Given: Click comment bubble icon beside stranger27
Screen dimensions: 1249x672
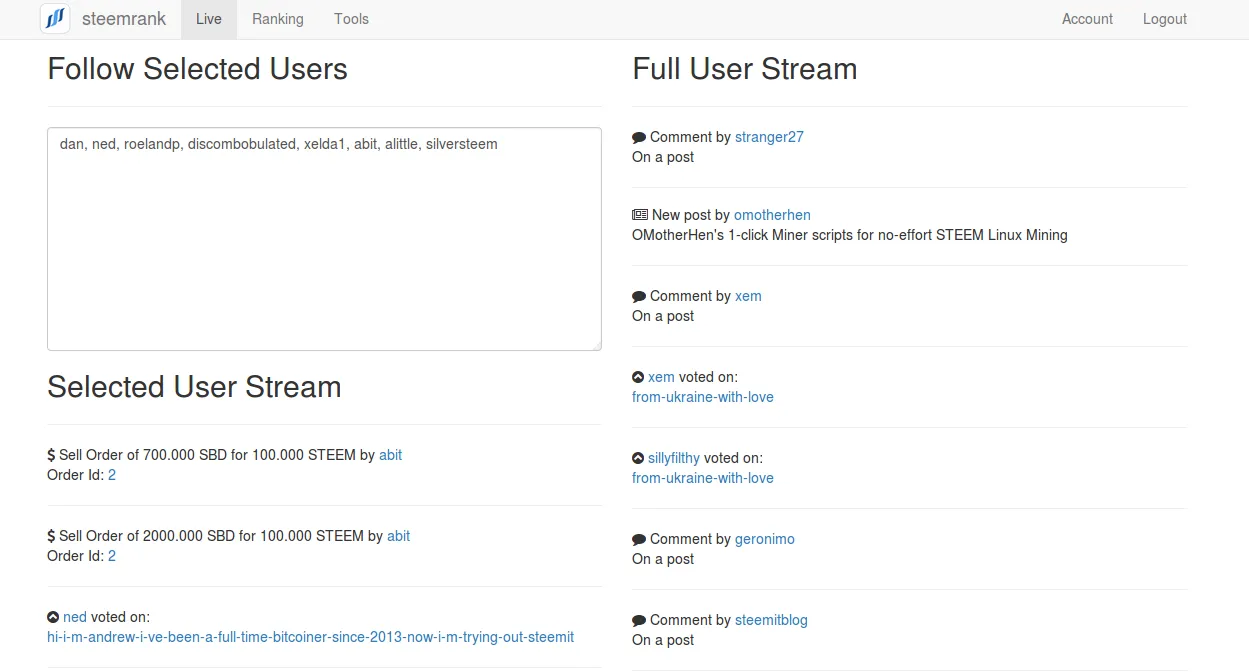Looking at the screenshot, I should [x=639, y=137].
